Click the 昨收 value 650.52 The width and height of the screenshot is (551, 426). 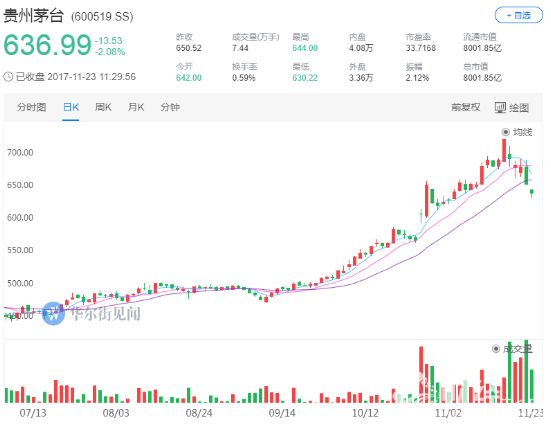coord(189,48)
